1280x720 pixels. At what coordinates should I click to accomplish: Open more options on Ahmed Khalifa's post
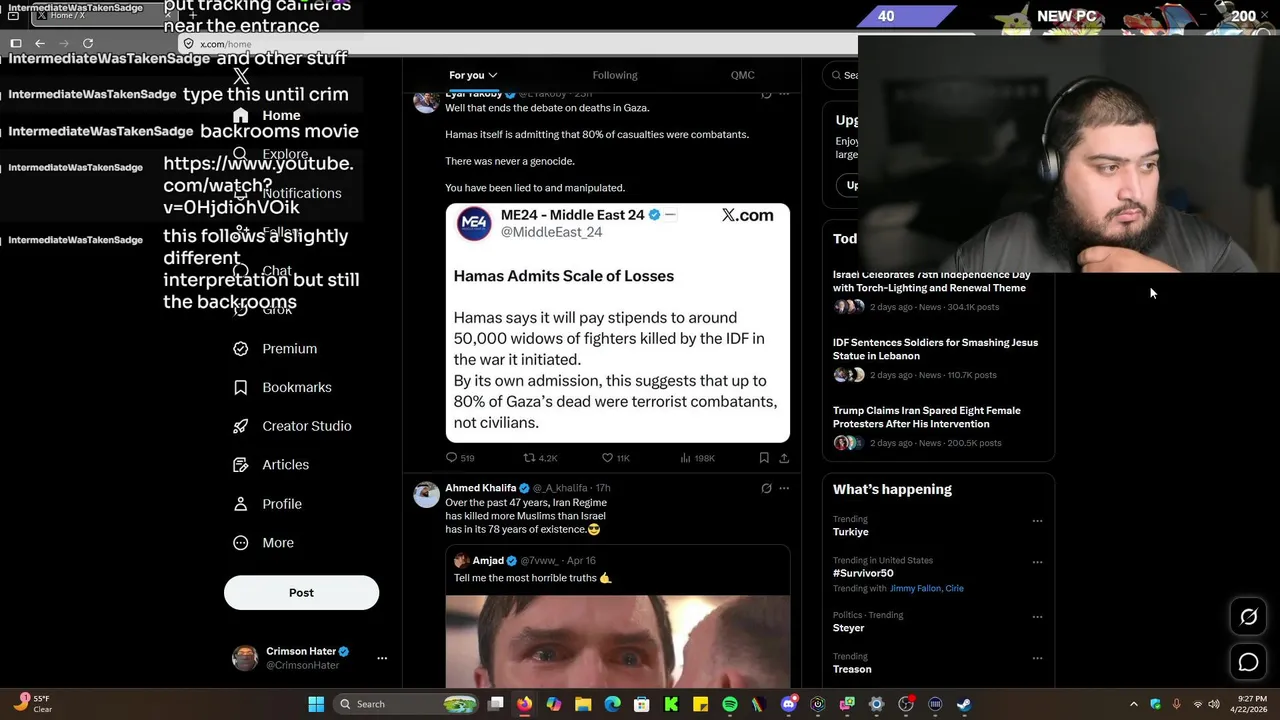click(x=784, y=488)
